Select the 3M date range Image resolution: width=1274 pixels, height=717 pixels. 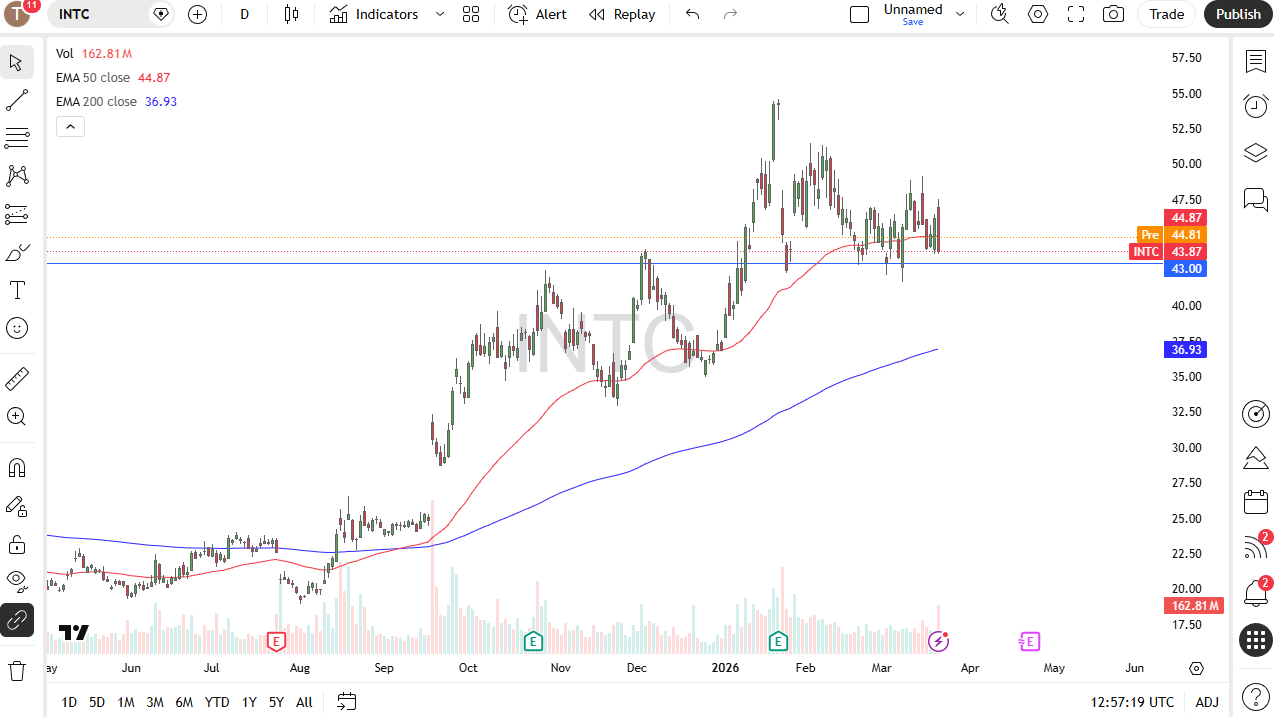point(155,702)
